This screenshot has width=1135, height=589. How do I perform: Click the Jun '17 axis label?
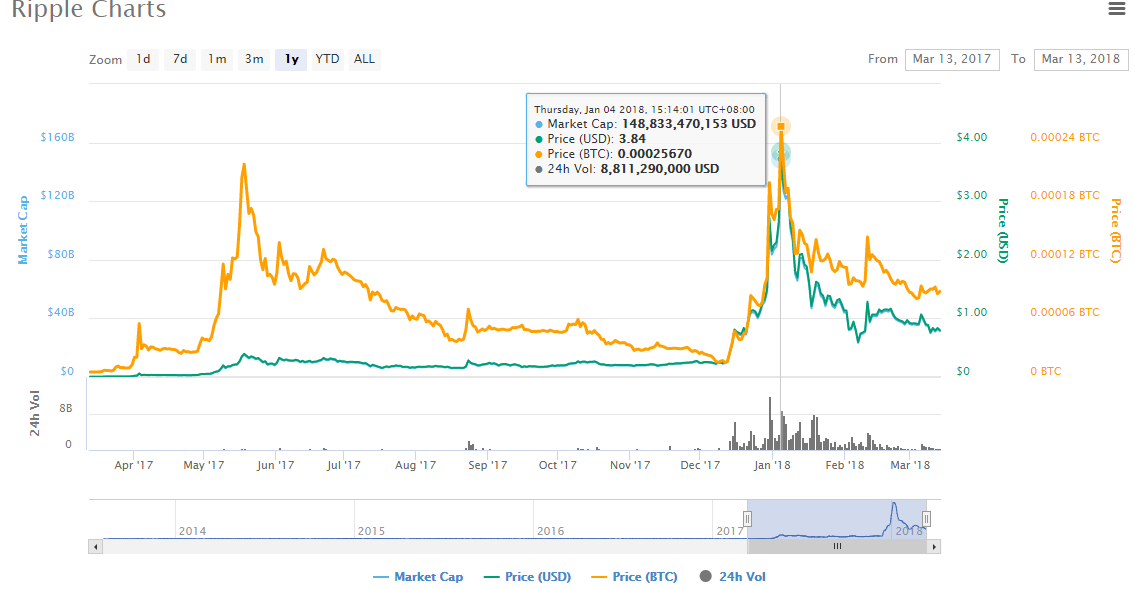[x=275, y=465]
